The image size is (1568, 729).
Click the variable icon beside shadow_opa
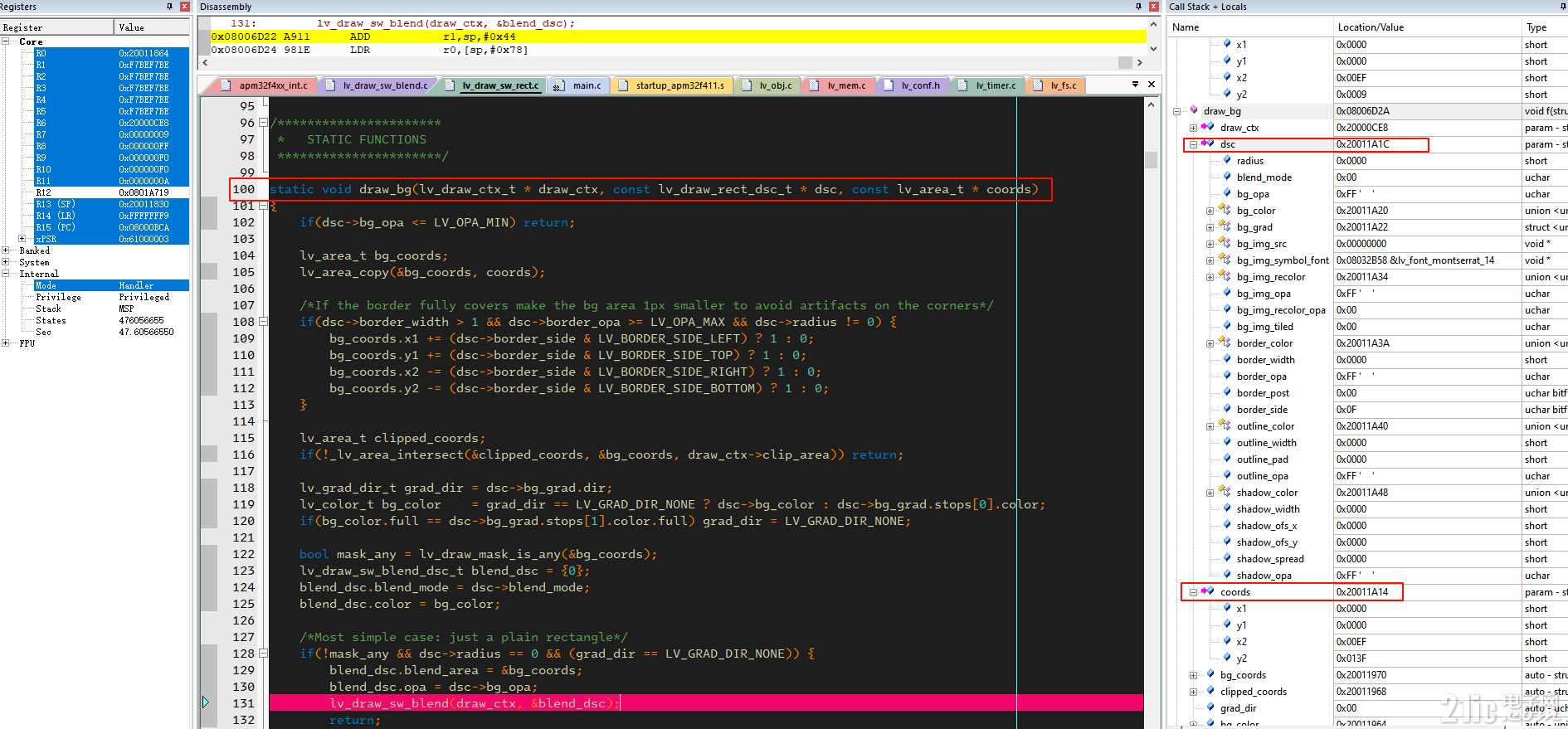pyautogui.click(x=1227, y=575)
